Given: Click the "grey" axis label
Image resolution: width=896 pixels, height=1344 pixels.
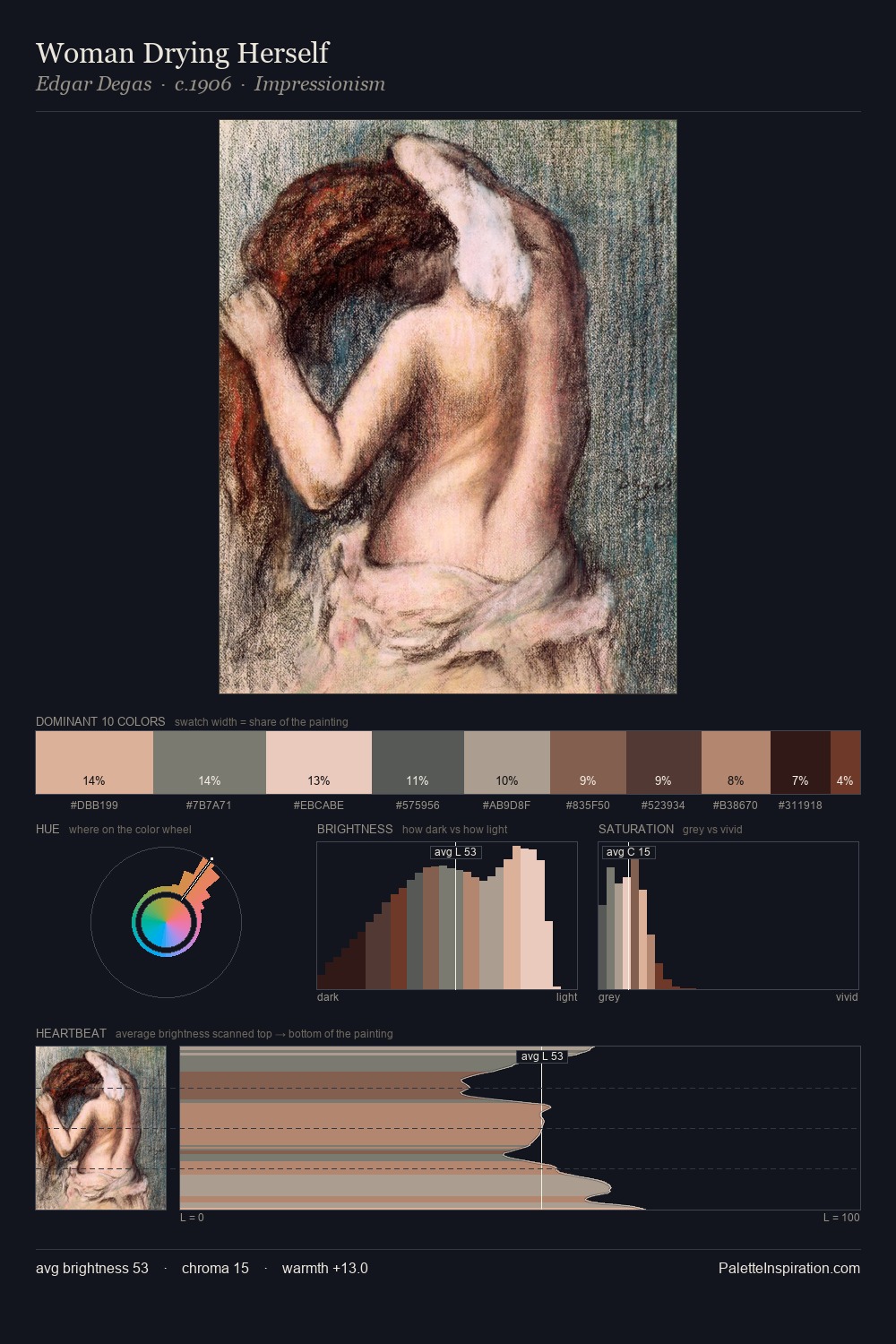Looking at the screenshot, I should (x=609, y=997).
